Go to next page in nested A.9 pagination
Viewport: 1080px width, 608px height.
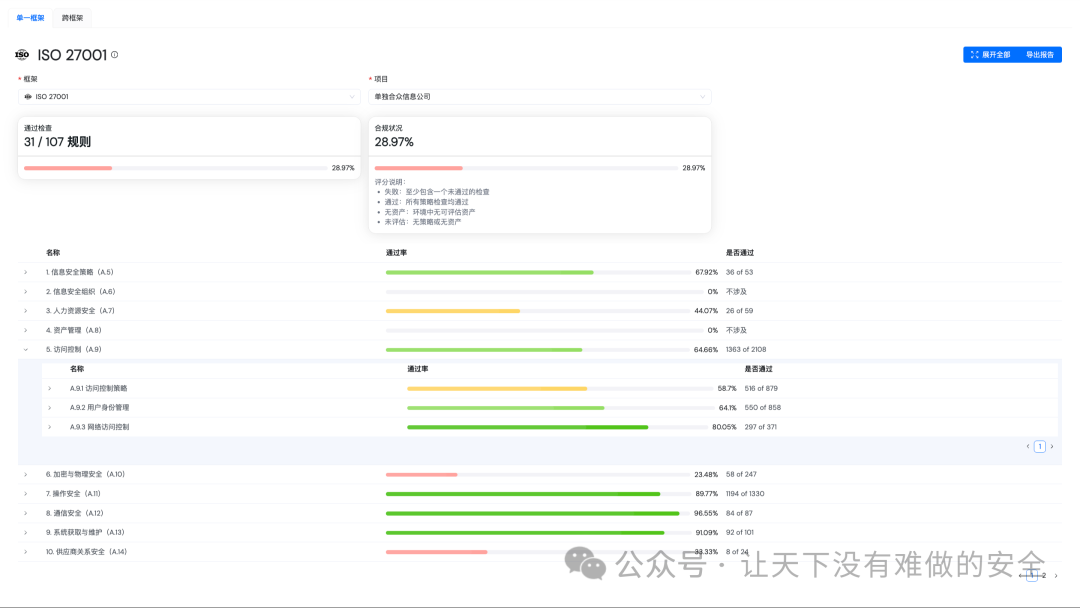[x=1051, y=447]
